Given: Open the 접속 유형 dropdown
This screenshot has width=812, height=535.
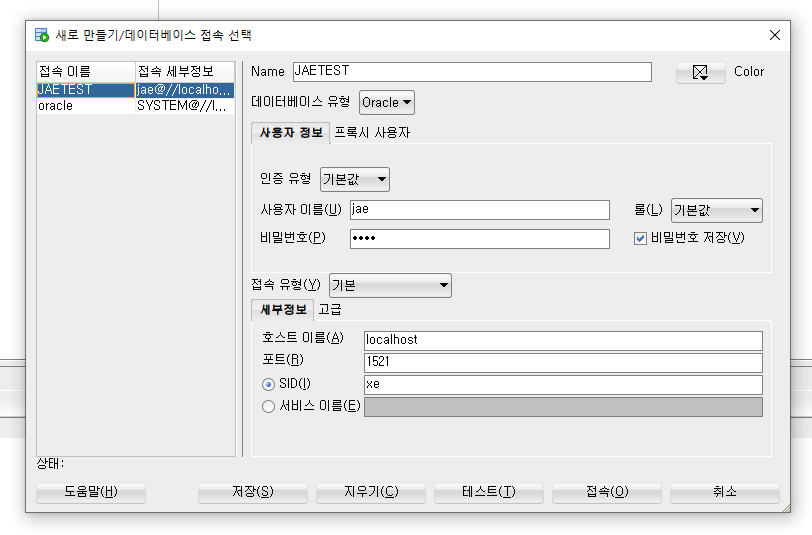Looking at the screenshot, I should click(390, 285).
